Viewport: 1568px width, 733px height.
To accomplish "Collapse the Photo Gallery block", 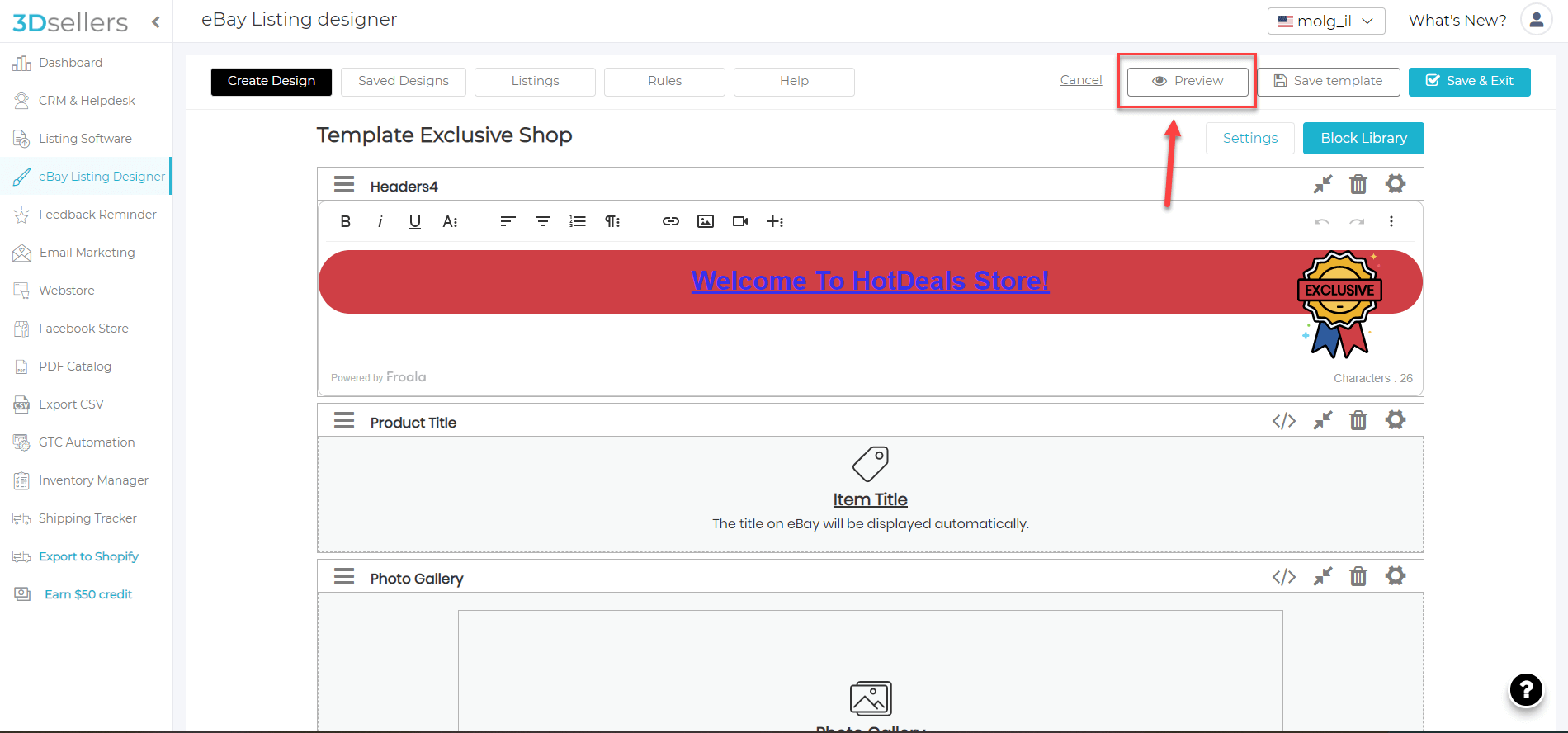I will coord(1323,576).
